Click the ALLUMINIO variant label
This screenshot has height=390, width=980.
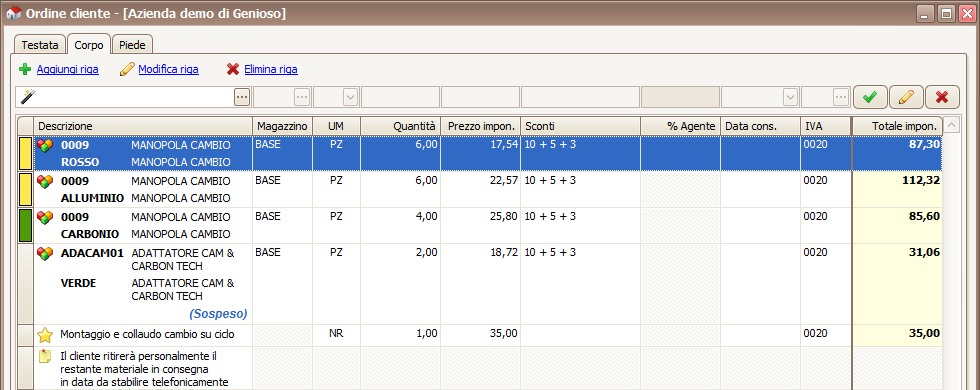pos(92,199)
